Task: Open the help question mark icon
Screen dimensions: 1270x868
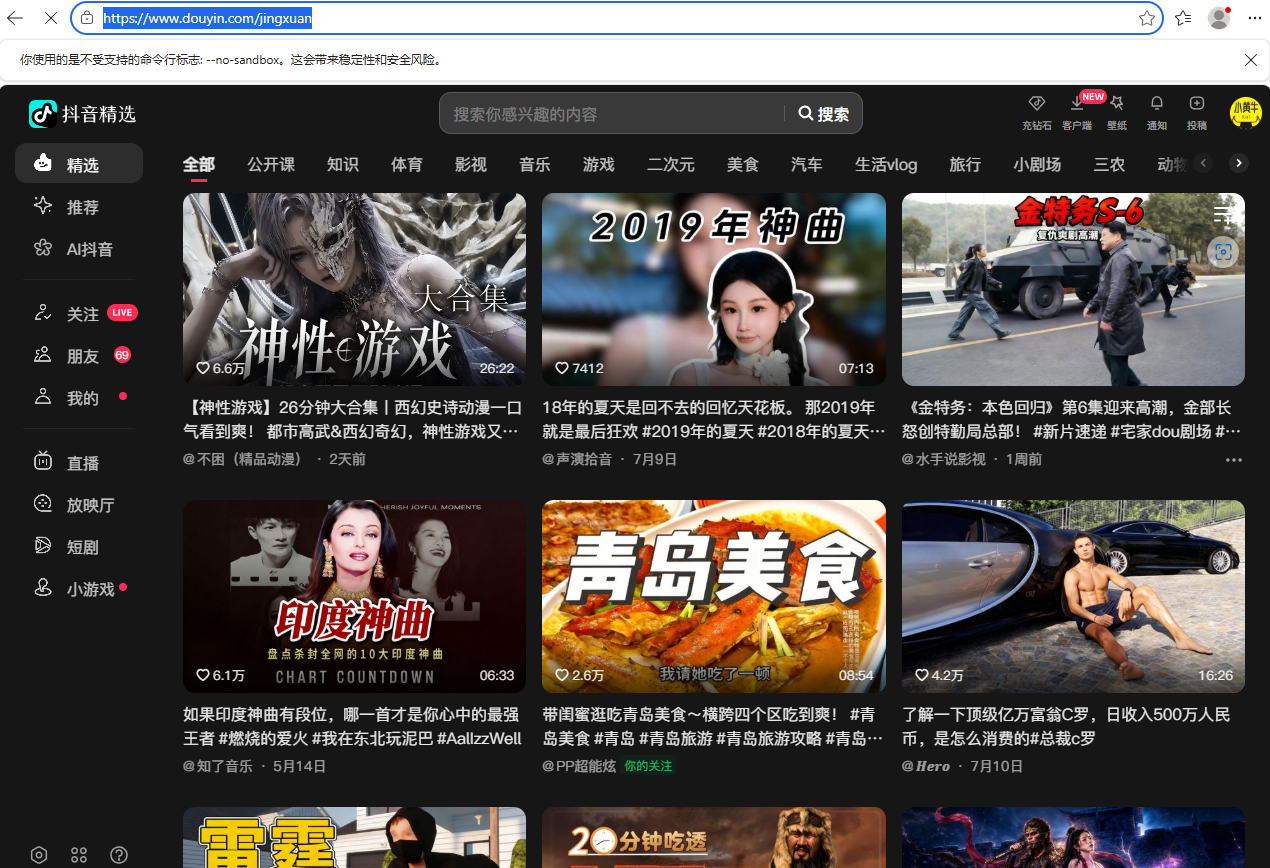Action: (x=119, y=855)
